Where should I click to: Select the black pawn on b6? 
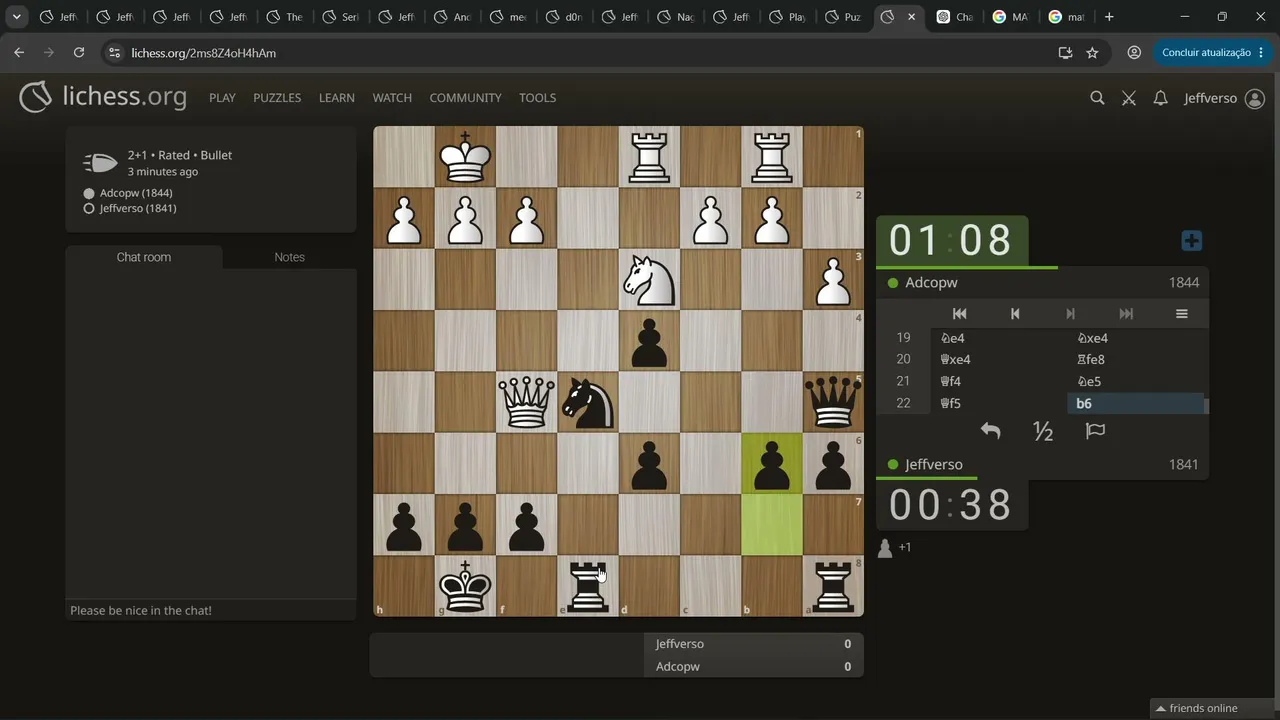(772, 463)
